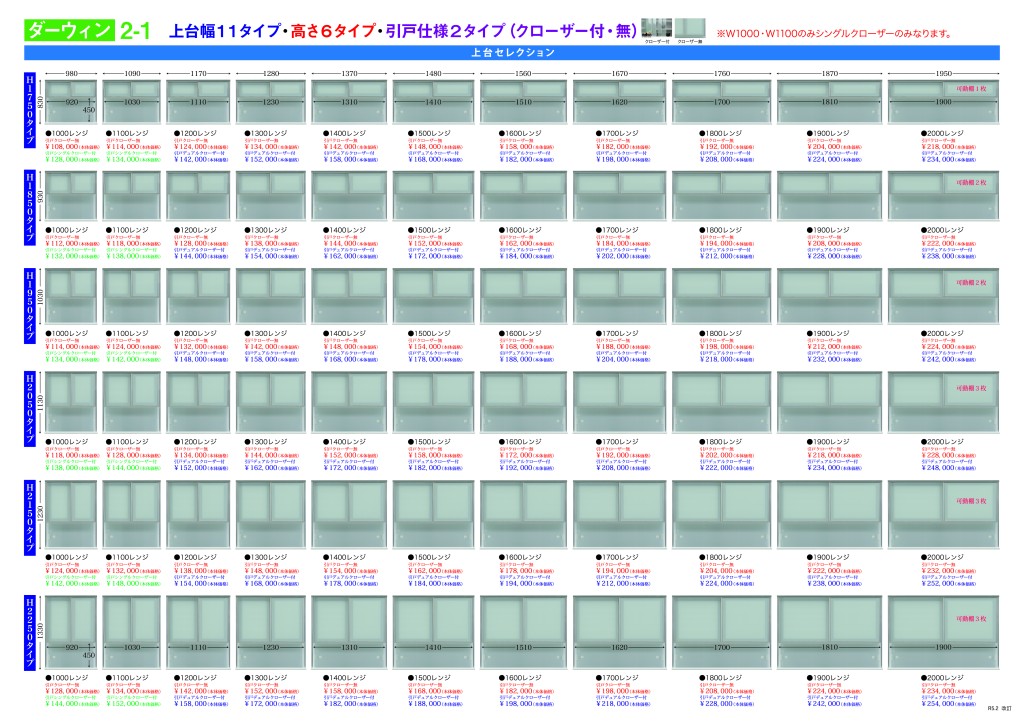The height and width of the screenshot is (724, 1024).
Task: Open the H1950 row 1900レンジ cabinet image
Action: coord(829,296)
